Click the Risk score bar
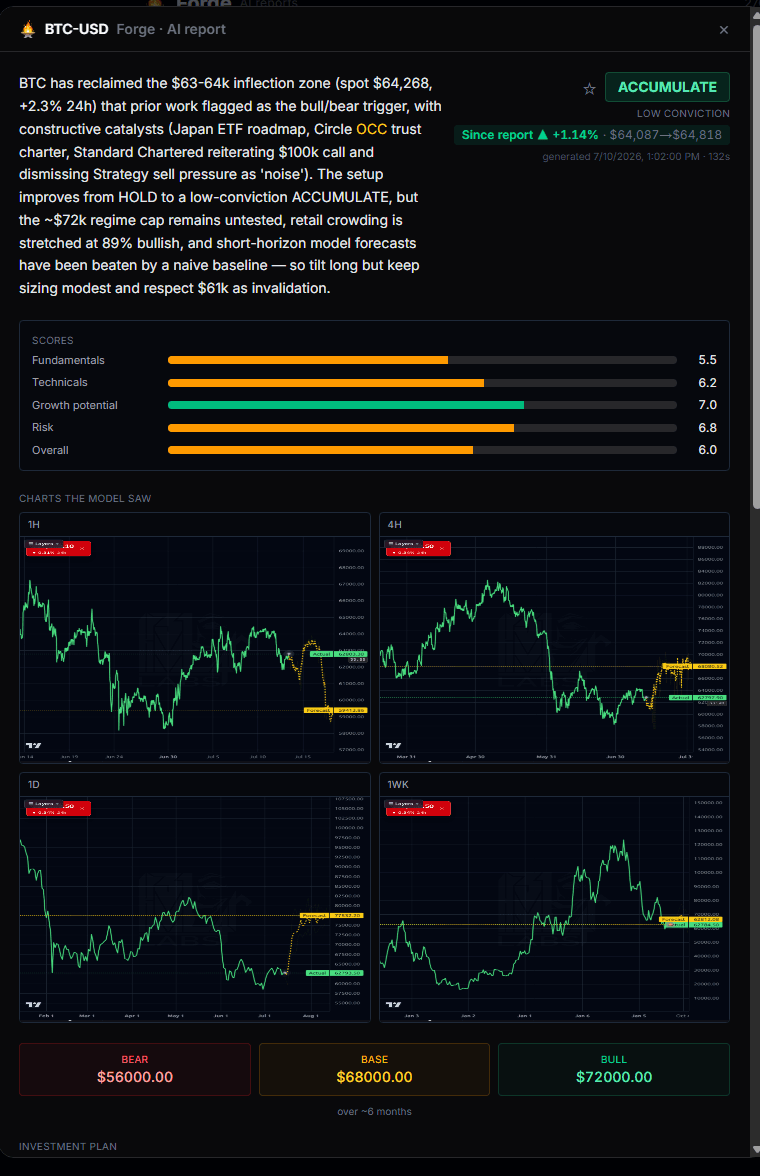 coord(422,428)
